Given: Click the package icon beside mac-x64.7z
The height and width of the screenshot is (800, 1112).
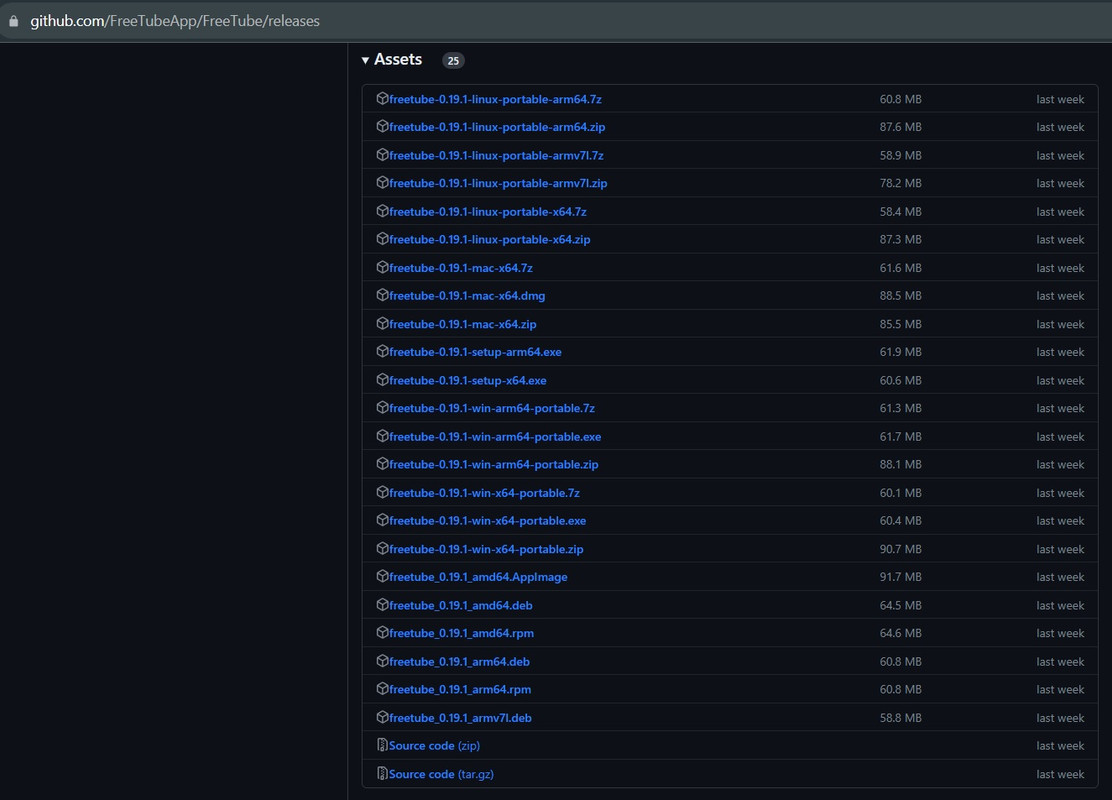Looking at the screenshot, I should pyautogui.click(x=382, y=267).
